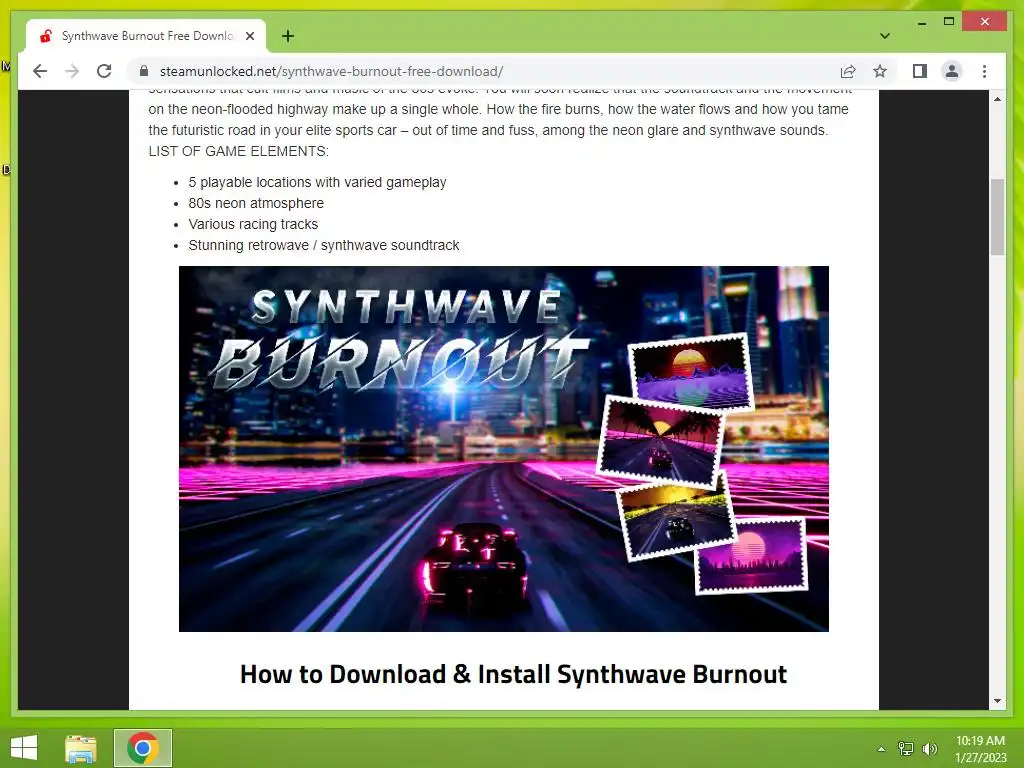Open the Chrome side panel
This screenshot has width=1024, height=768.
920,71
